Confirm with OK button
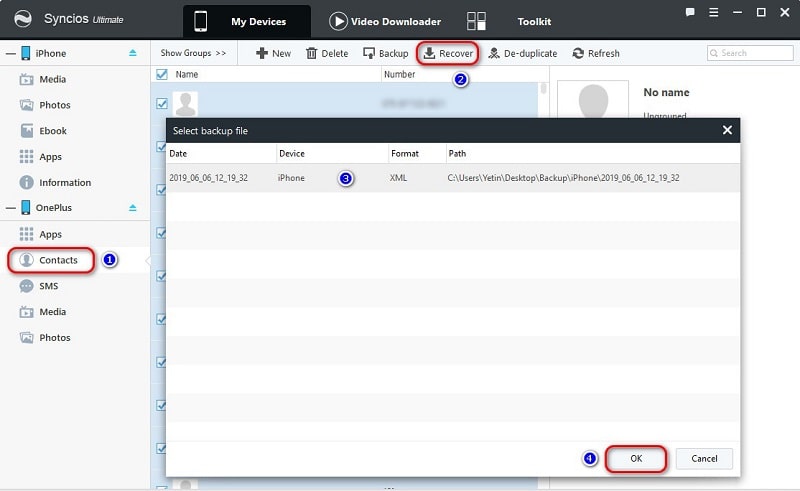This screenshot has width=800, height=491. [x=636, y=458]
